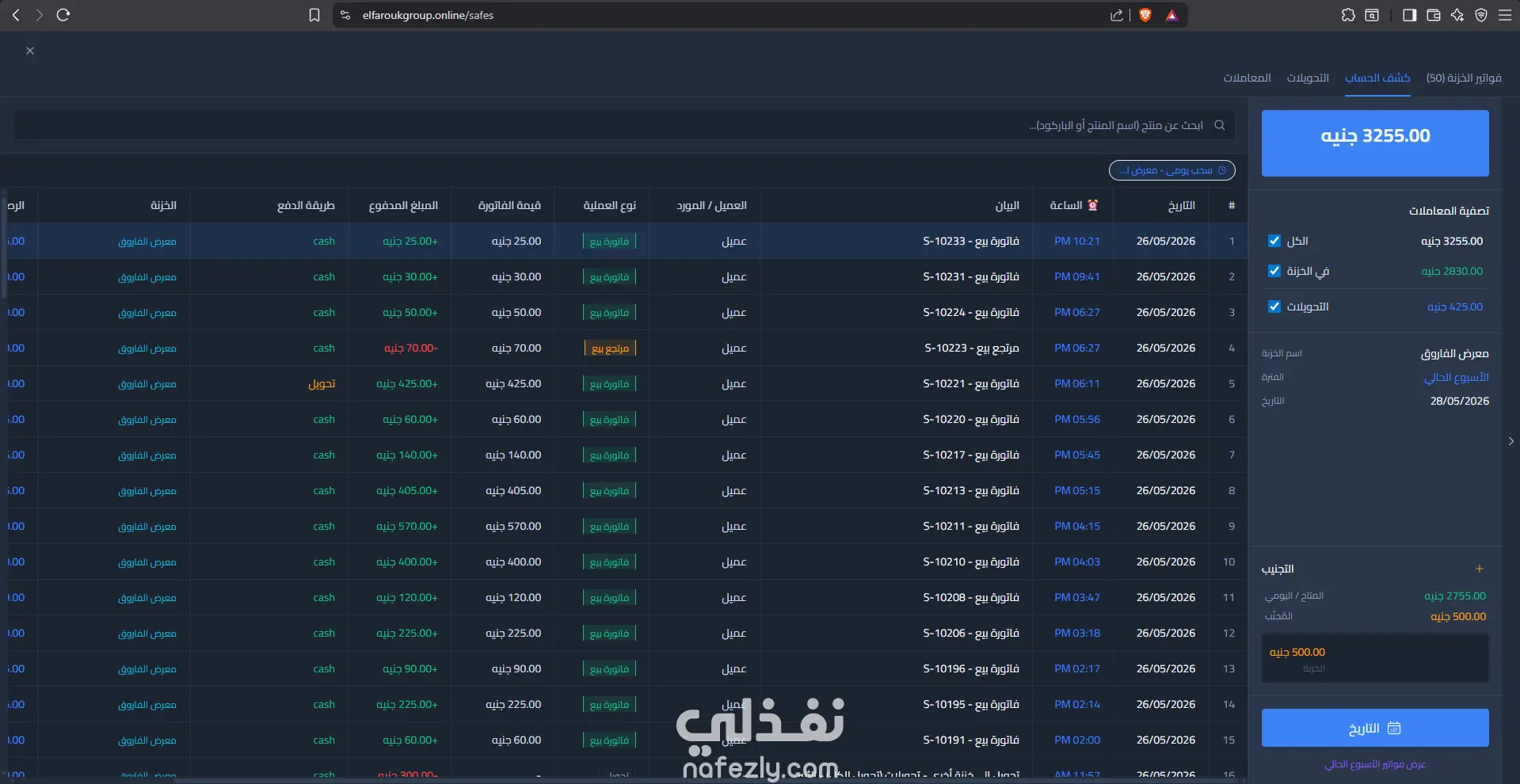Click the 70.00- red paid amount
Screen dimensions: 1520x784
(410, 348)
